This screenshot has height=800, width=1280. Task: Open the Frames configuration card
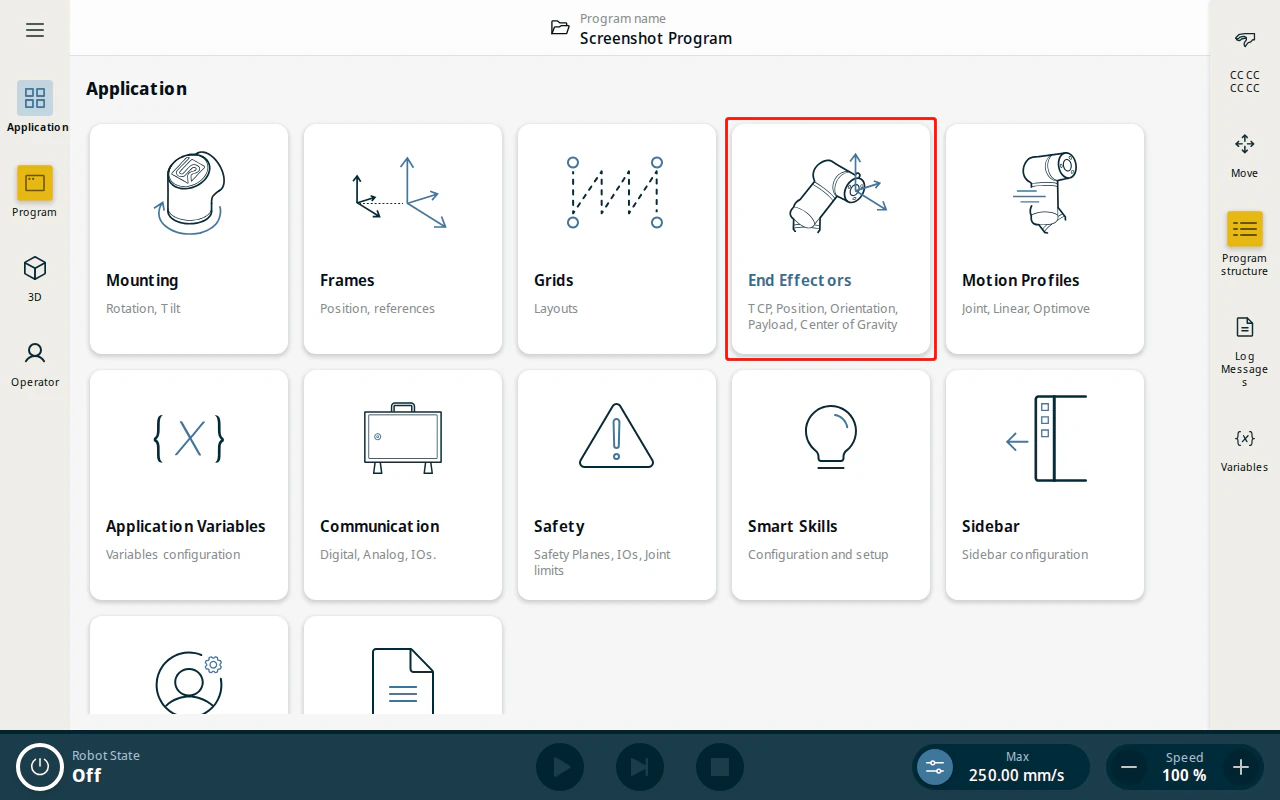pyautogui.click(x=403, y=239)
